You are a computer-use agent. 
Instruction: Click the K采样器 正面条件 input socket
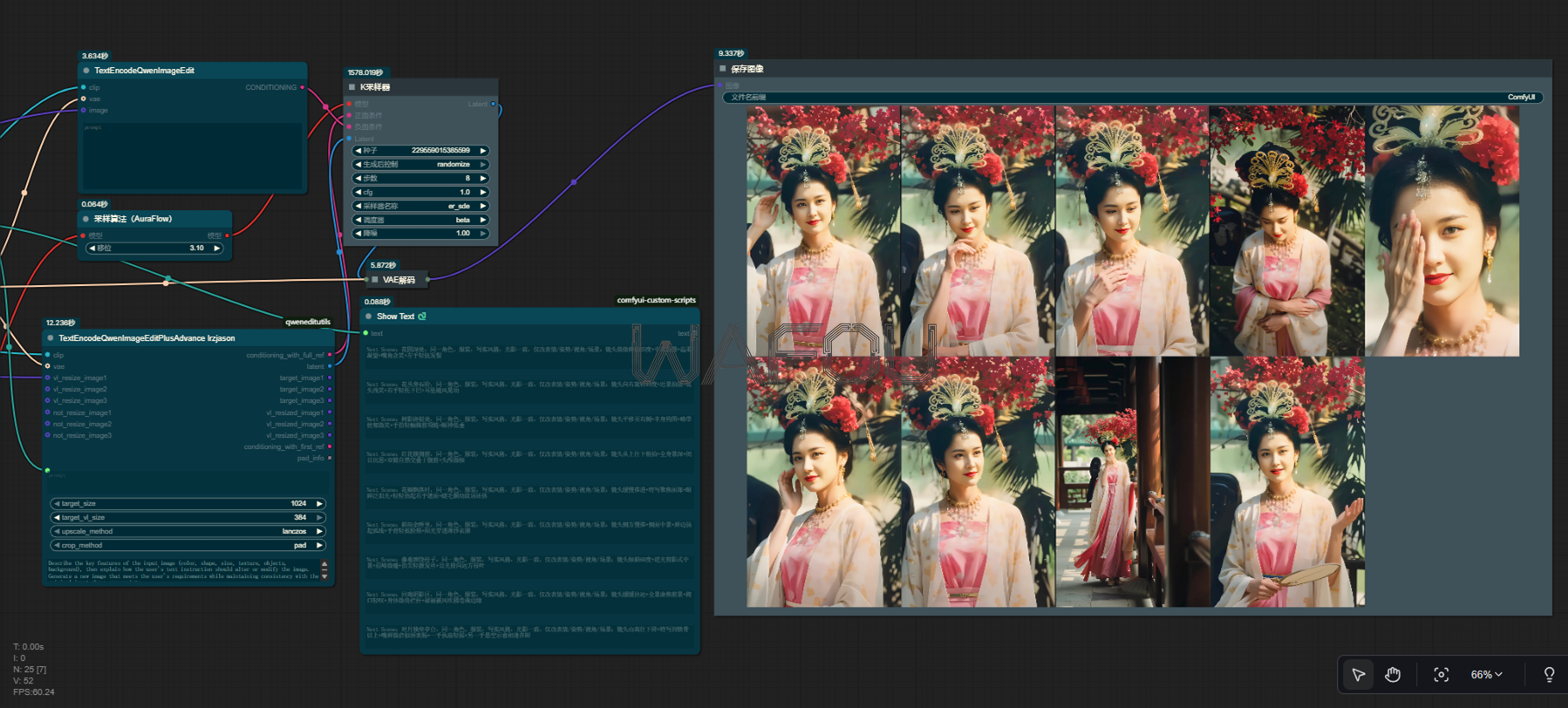tap(350, 116)
